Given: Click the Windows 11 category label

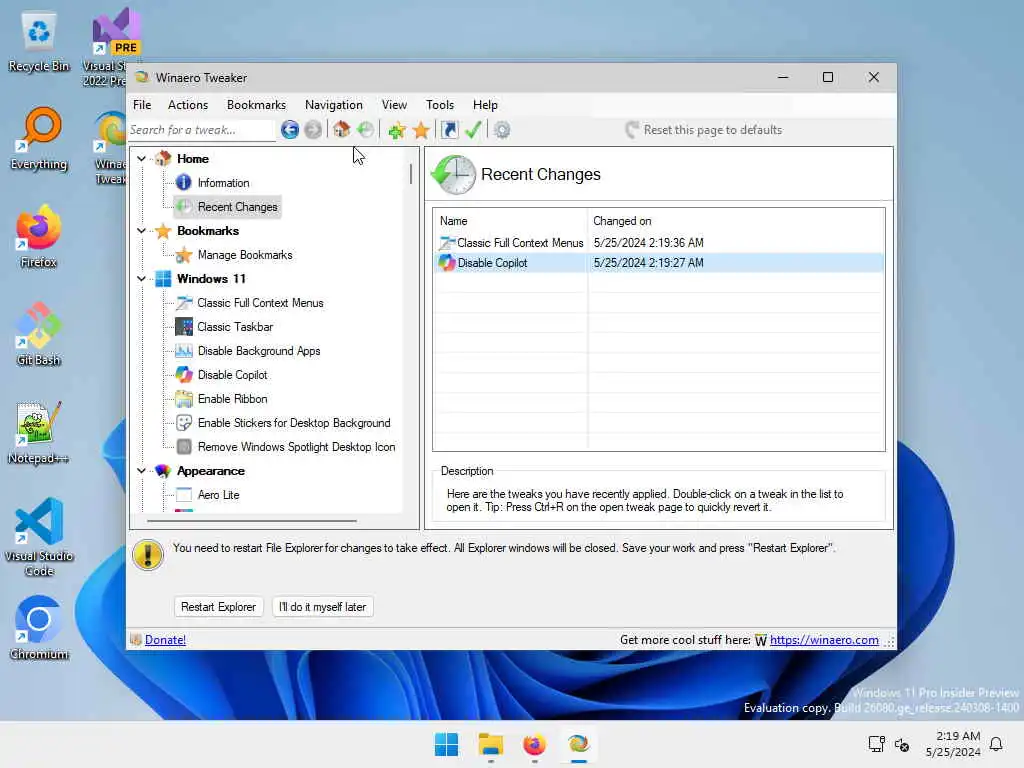Looking at the screenshot, I should tap(211, 279).
